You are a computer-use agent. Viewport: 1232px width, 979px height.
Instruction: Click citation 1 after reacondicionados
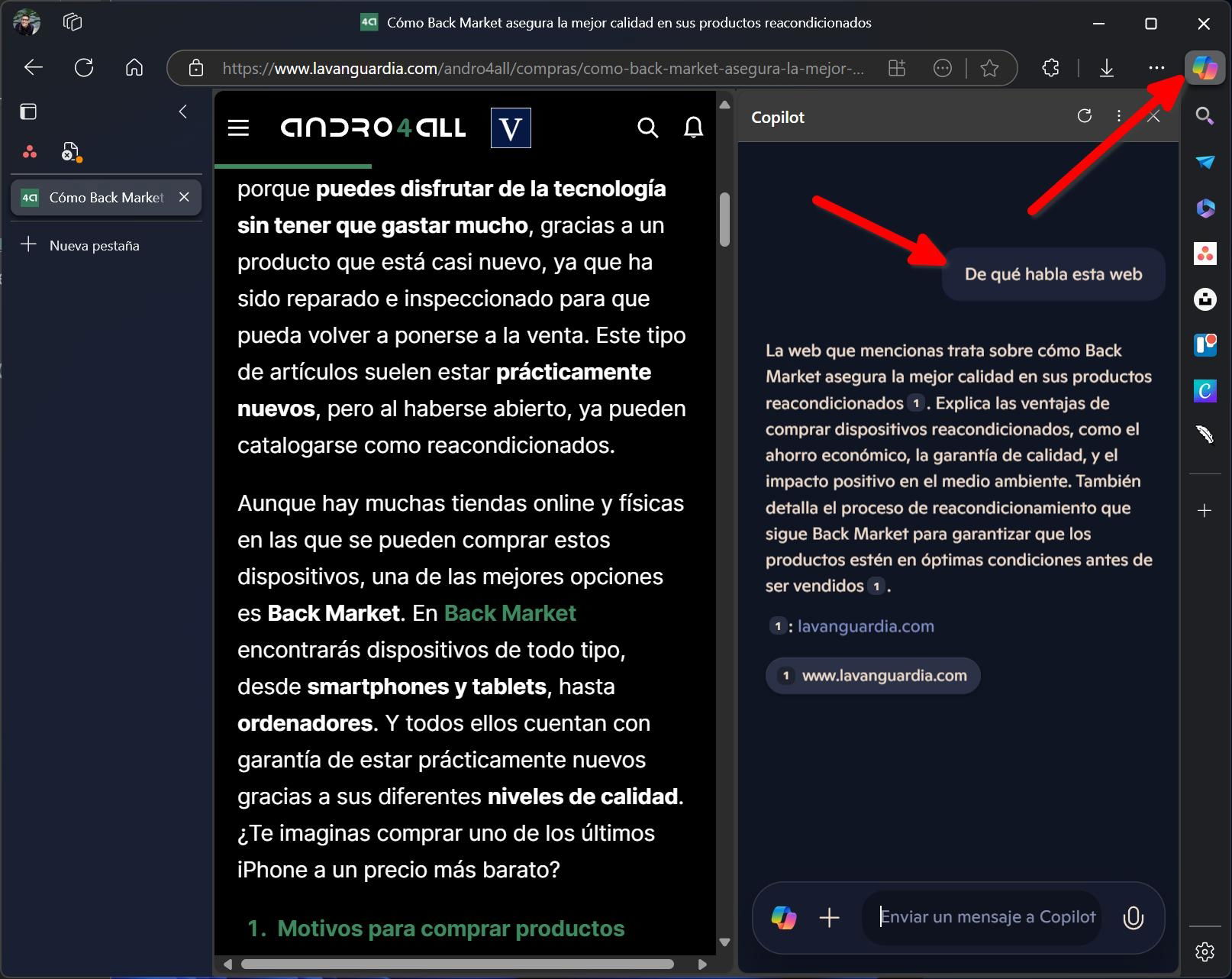point(916,403)
